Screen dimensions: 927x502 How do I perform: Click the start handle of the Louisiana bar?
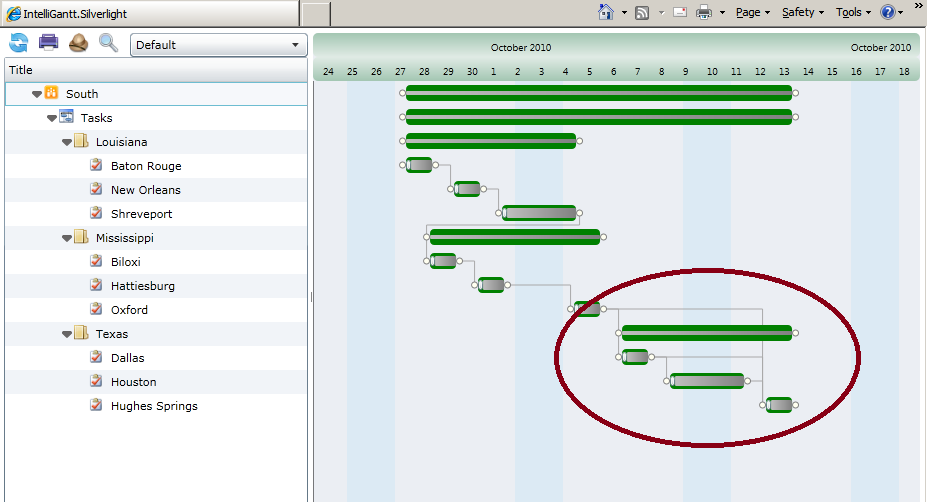pyautogui.click(x=403, y=141)
